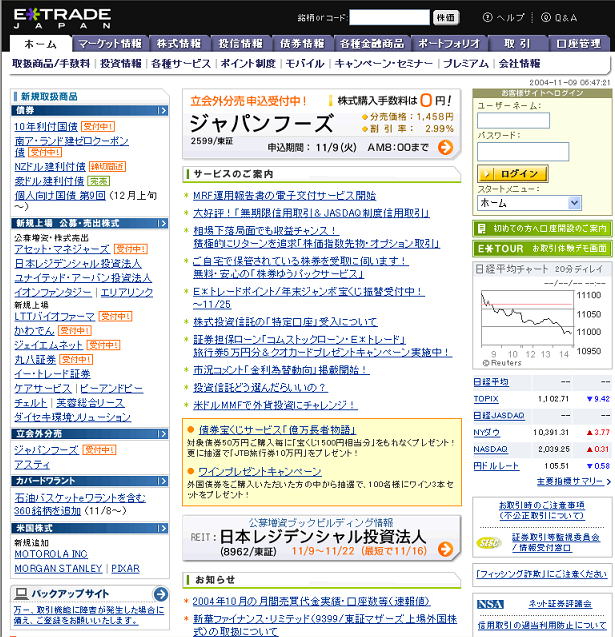Focus the パスワード input field
The image size is (615, 637).
[523, 152]
